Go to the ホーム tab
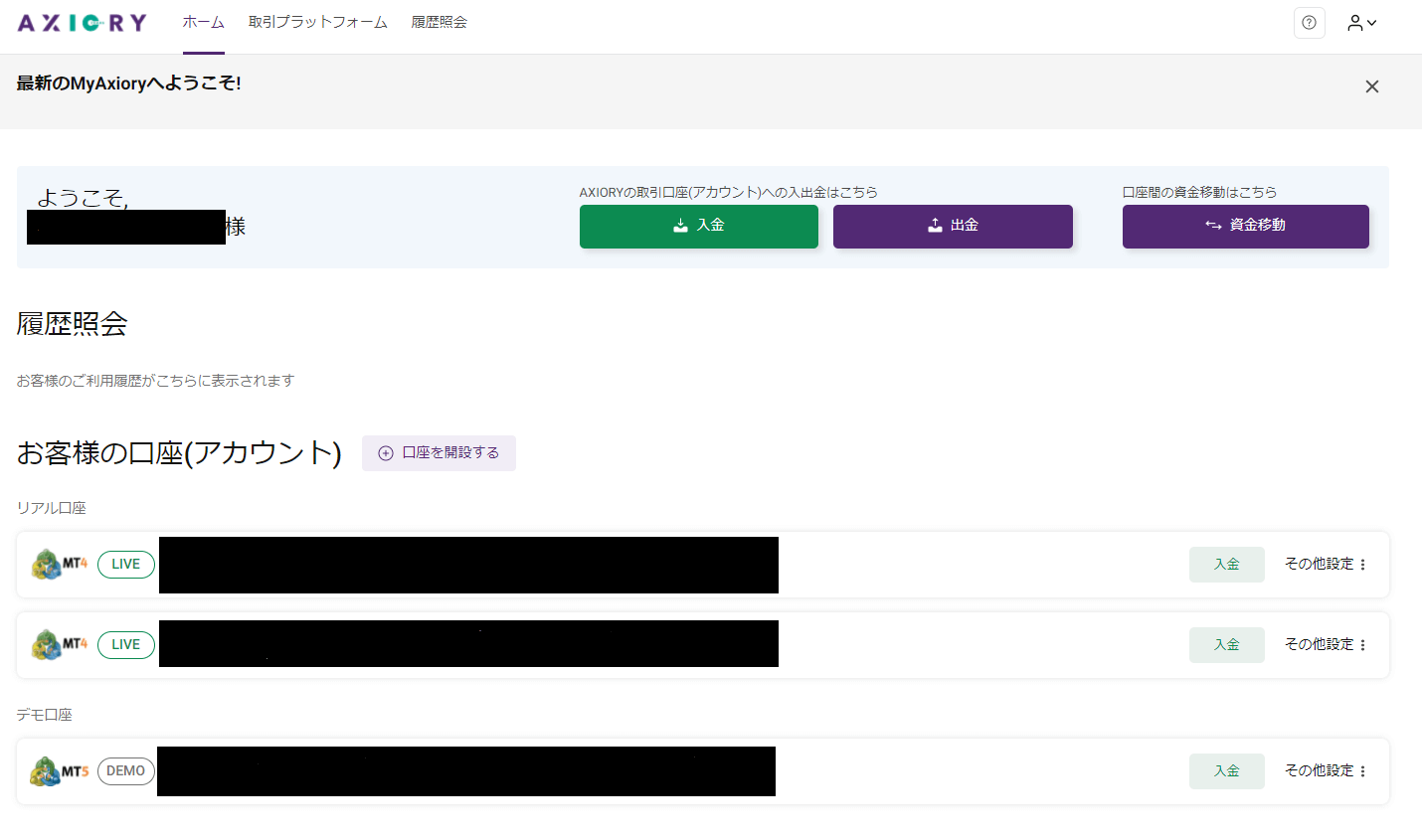This screenshot has height=840, width=1422. coord(204,22)
